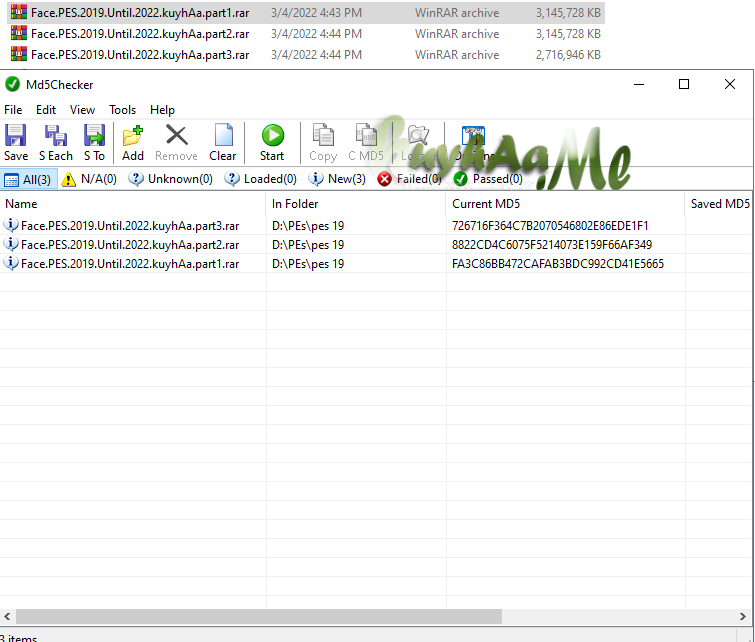Sort by the Name column header
The width and height of the screenshot is (755, 642).
133,204
